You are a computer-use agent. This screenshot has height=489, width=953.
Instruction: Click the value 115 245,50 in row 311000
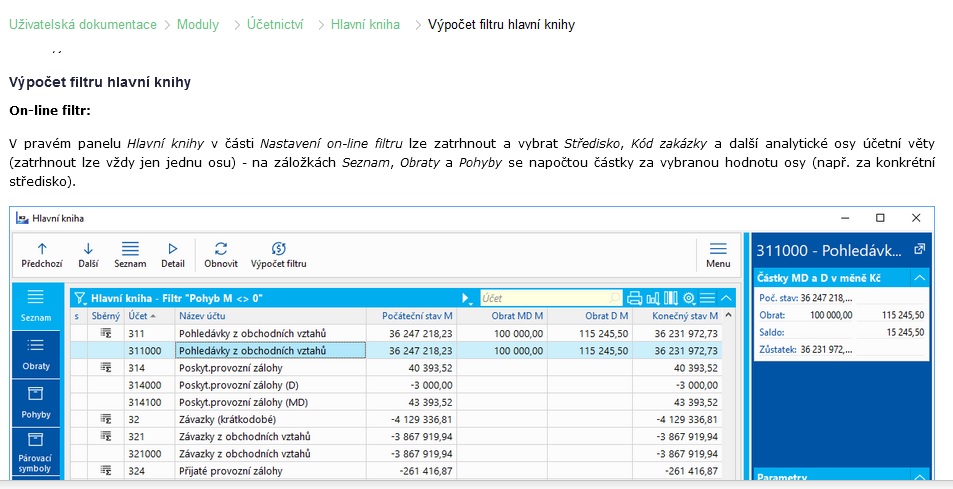click(x=604, y=351)
